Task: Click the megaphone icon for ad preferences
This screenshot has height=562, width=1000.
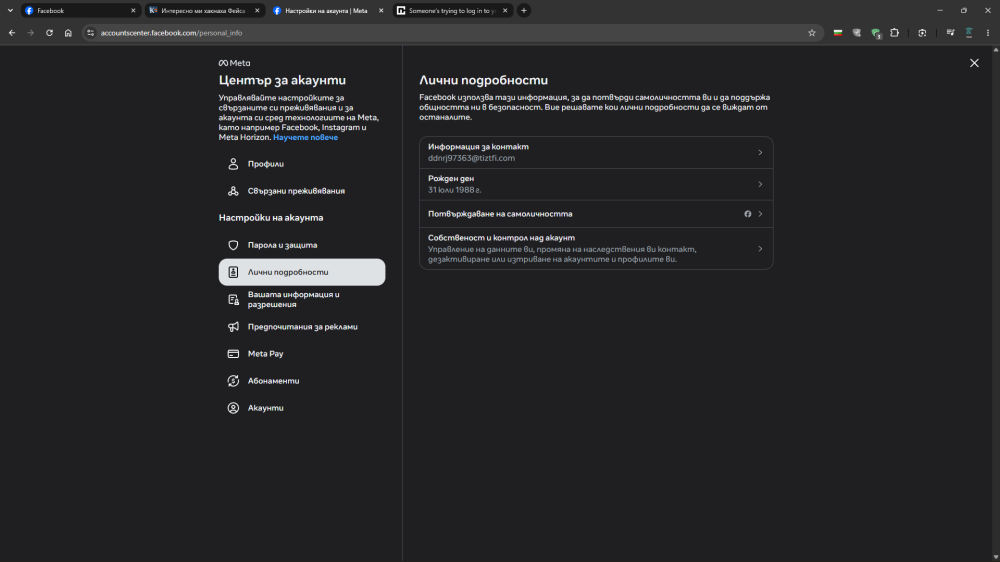Action: pyautogui.click(x=233, y=327)
